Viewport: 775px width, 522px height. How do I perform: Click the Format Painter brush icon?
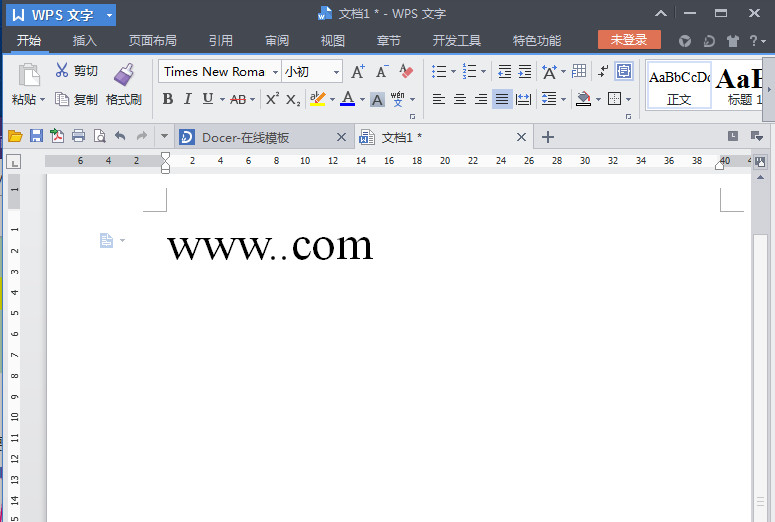click(x=124, y=74)
